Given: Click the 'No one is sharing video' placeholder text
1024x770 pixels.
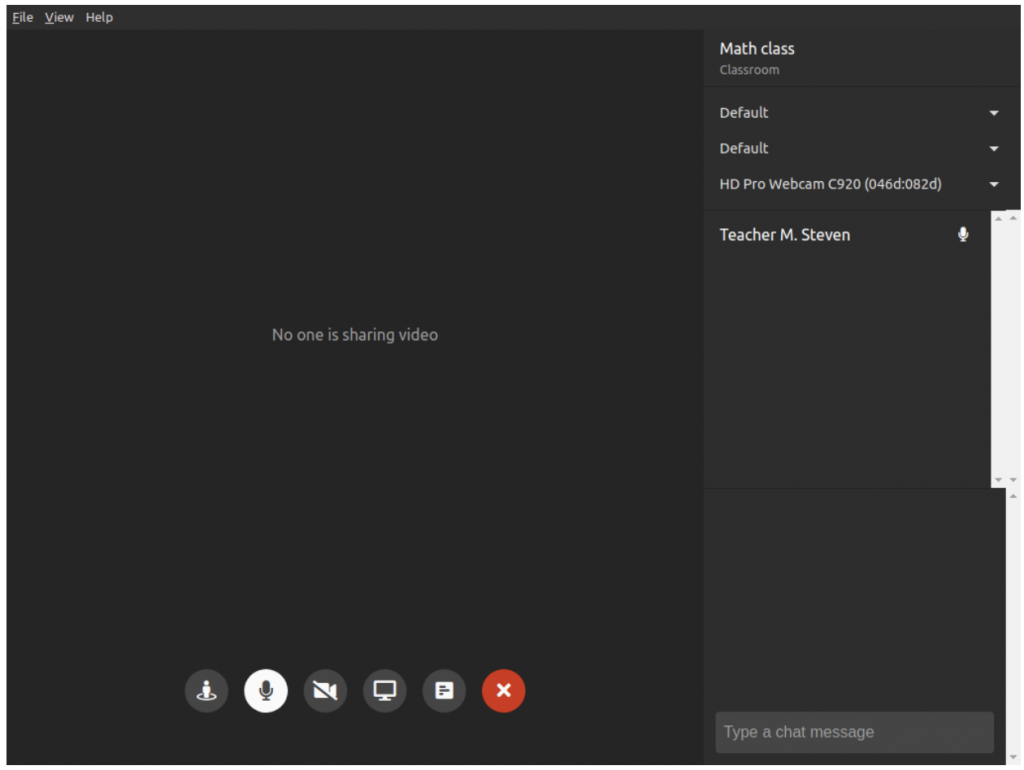Looking at the screenshot, I should pyautogui.click(x=355, y=335).
